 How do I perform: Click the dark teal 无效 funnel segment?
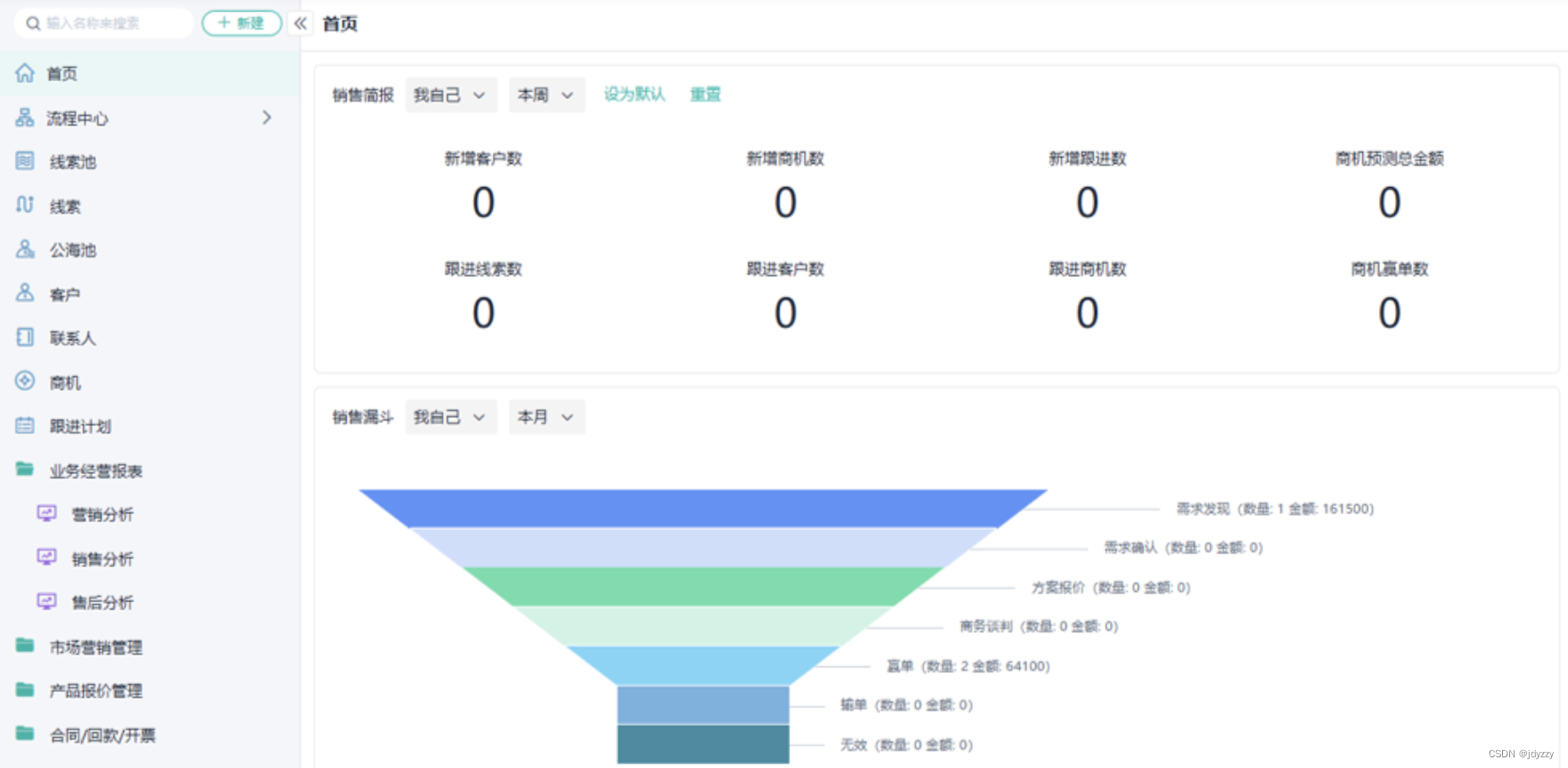703,744
